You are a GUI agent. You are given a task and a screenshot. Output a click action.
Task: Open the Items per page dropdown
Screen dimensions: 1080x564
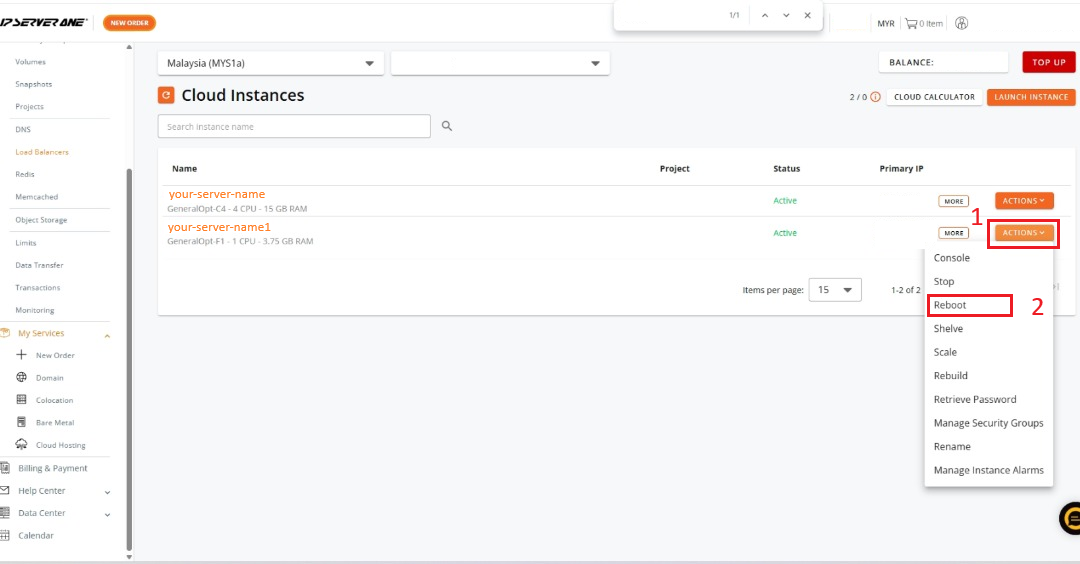coord(835,290)
